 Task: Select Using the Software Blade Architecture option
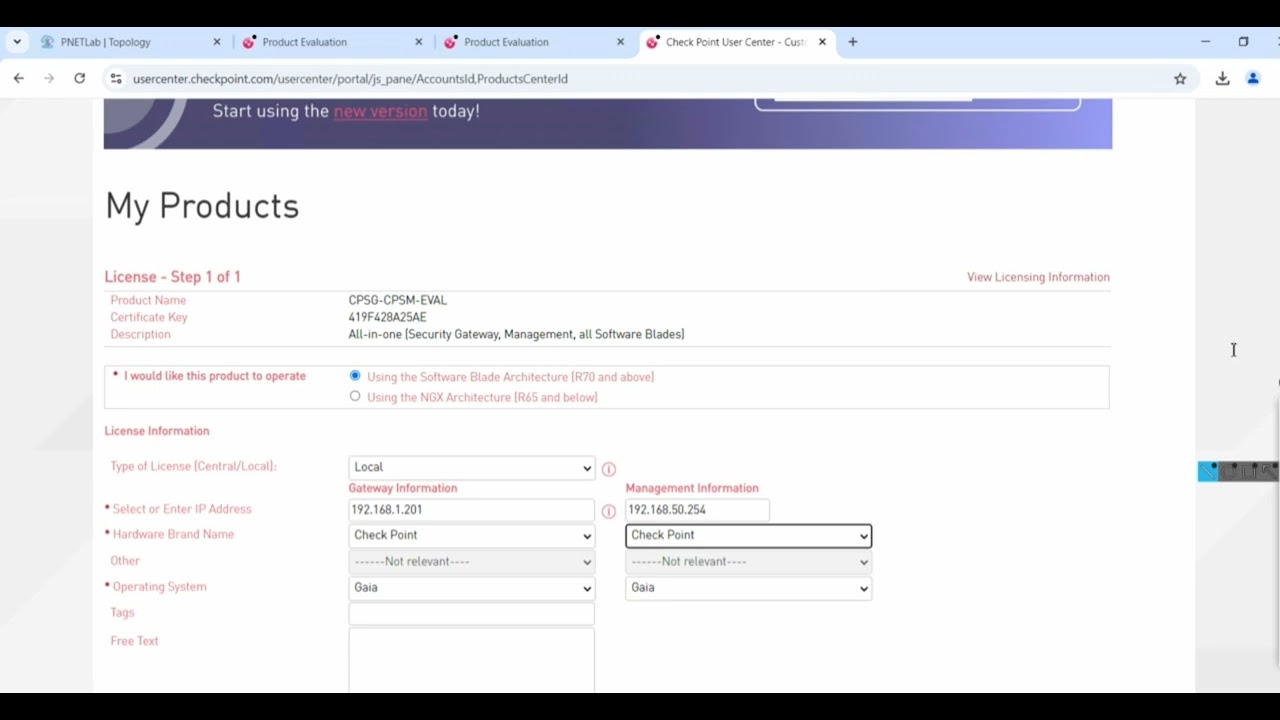355,376
